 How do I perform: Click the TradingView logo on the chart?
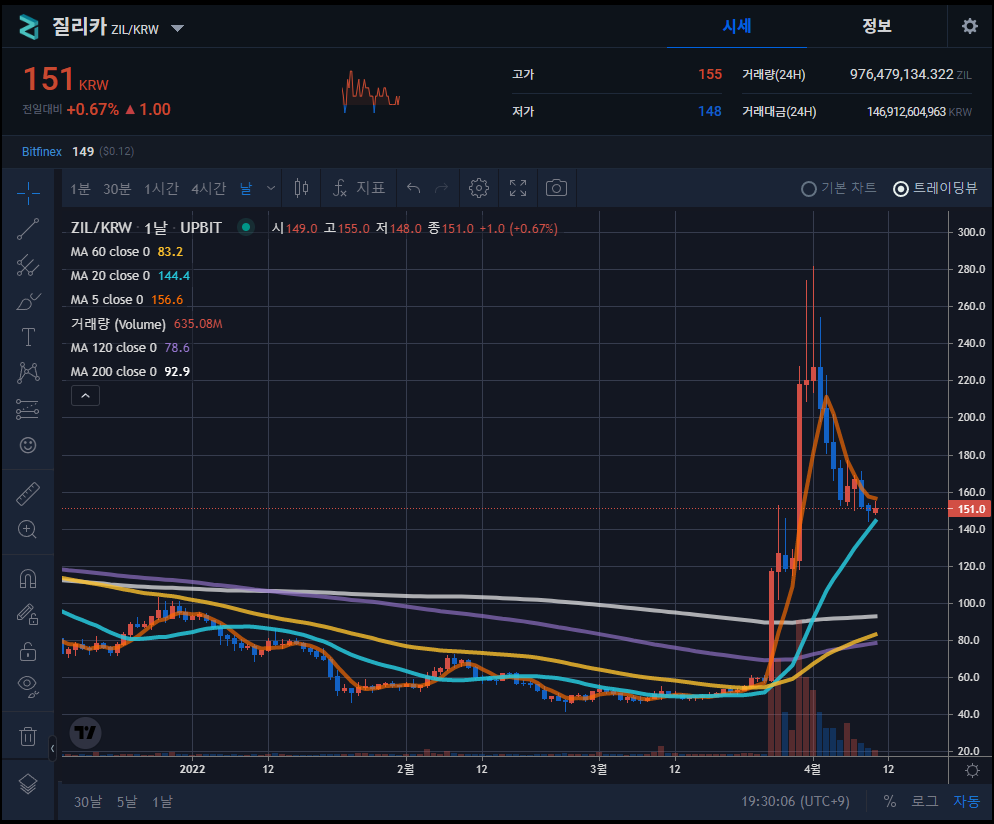click(86, 733)
